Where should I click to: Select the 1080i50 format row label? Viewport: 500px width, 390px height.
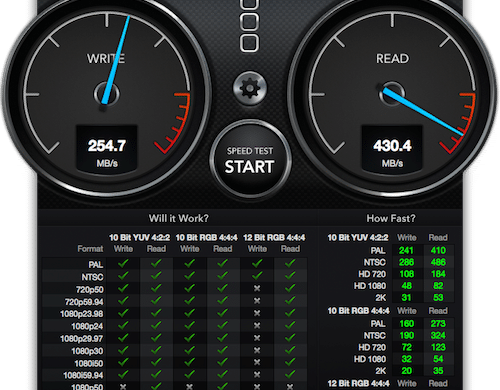point(89,363)
